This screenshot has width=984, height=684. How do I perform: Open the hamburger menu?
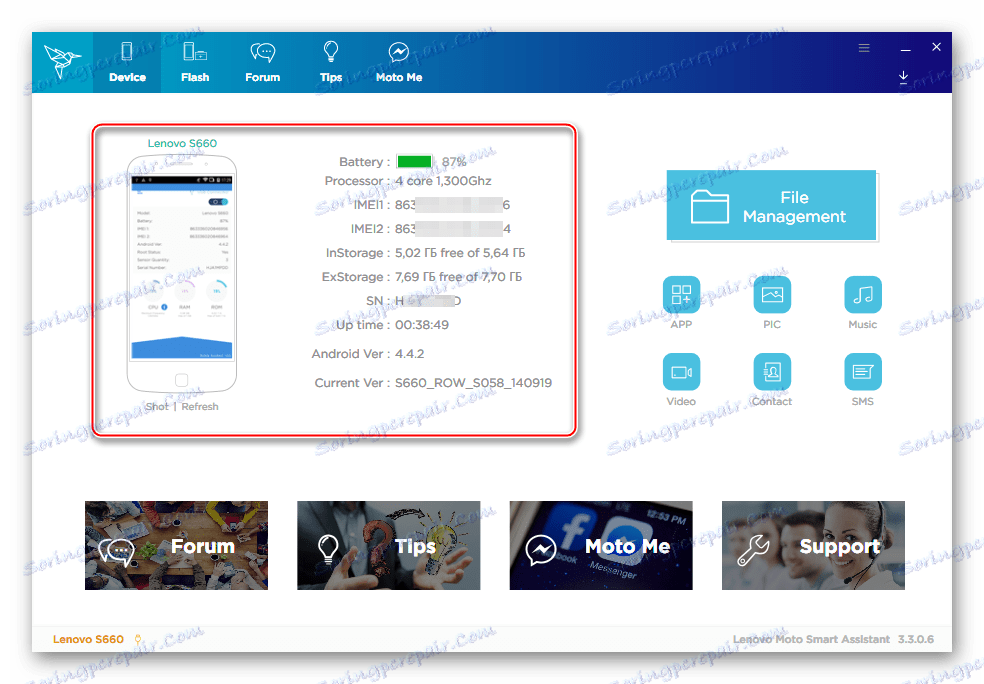coord(863,47)
